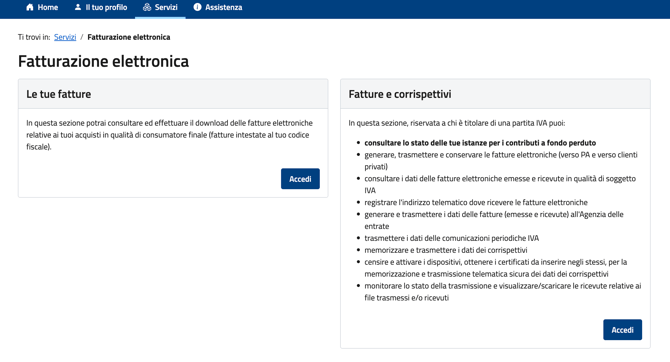Click the 'consultare i dati delle fatture elettroniche' bullet
The width and height of the screenshot is (670, 362).
[x=500, y=185]
